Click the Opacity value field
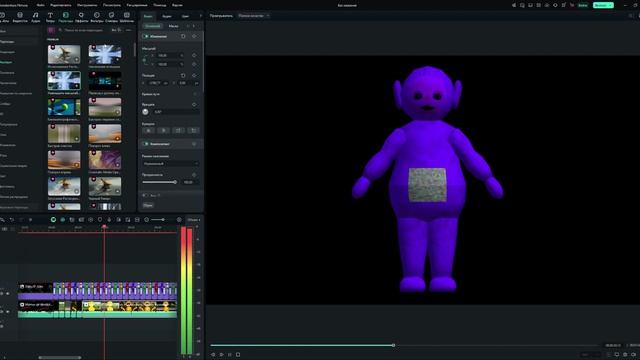640x360 pixels. (x=190, y=182)
